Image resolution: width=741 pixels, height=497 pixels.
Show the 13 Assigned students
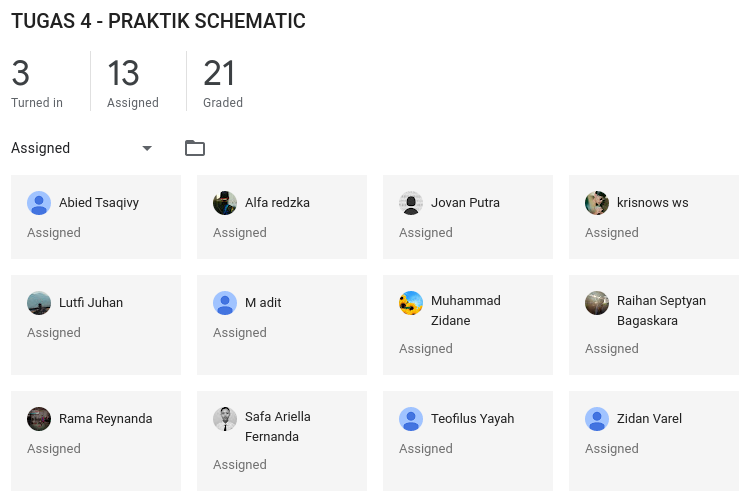tap(133, 82)
